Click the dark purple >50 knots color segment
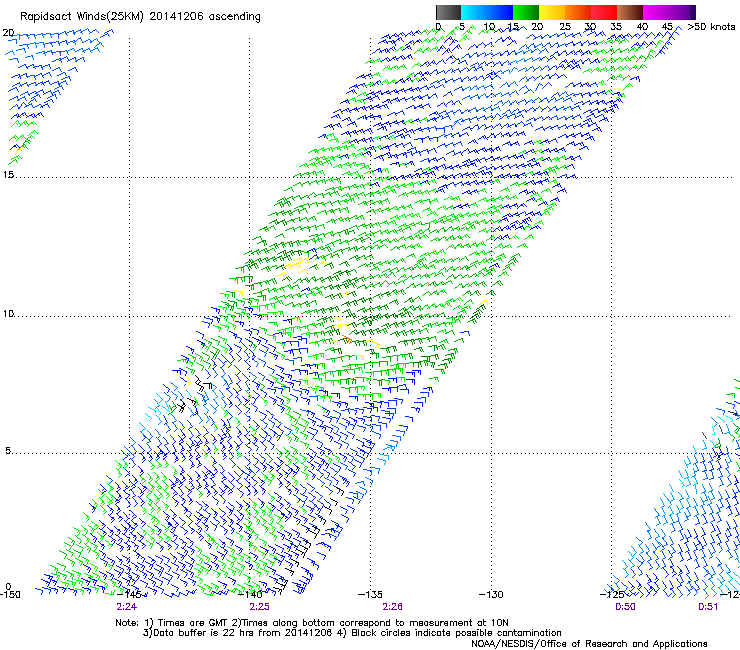The height and width of the screenshot is (650, 740). pyautogui.click(x=693, y=12)
